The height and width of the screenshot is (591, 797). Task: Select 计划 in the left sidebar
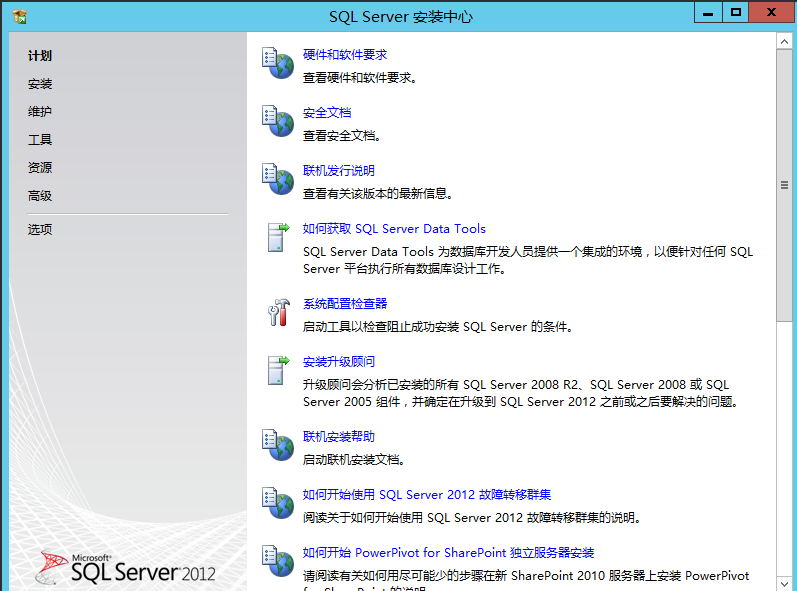(40, 56)
